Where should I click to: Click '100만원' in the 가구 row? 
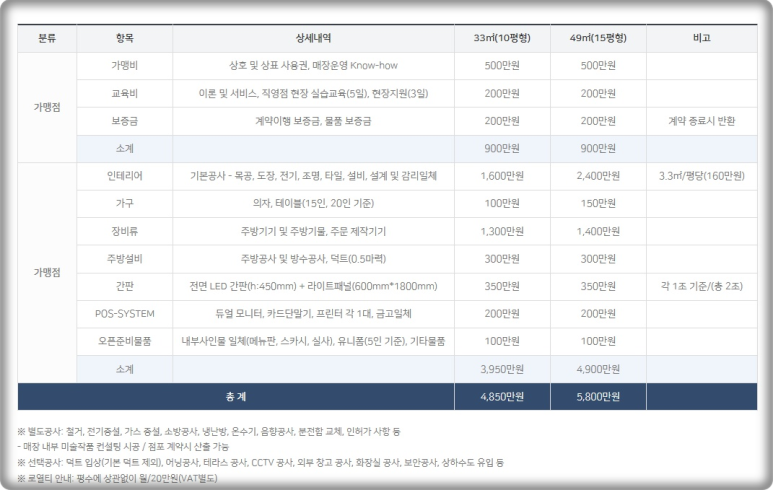(x=502, y=204)
